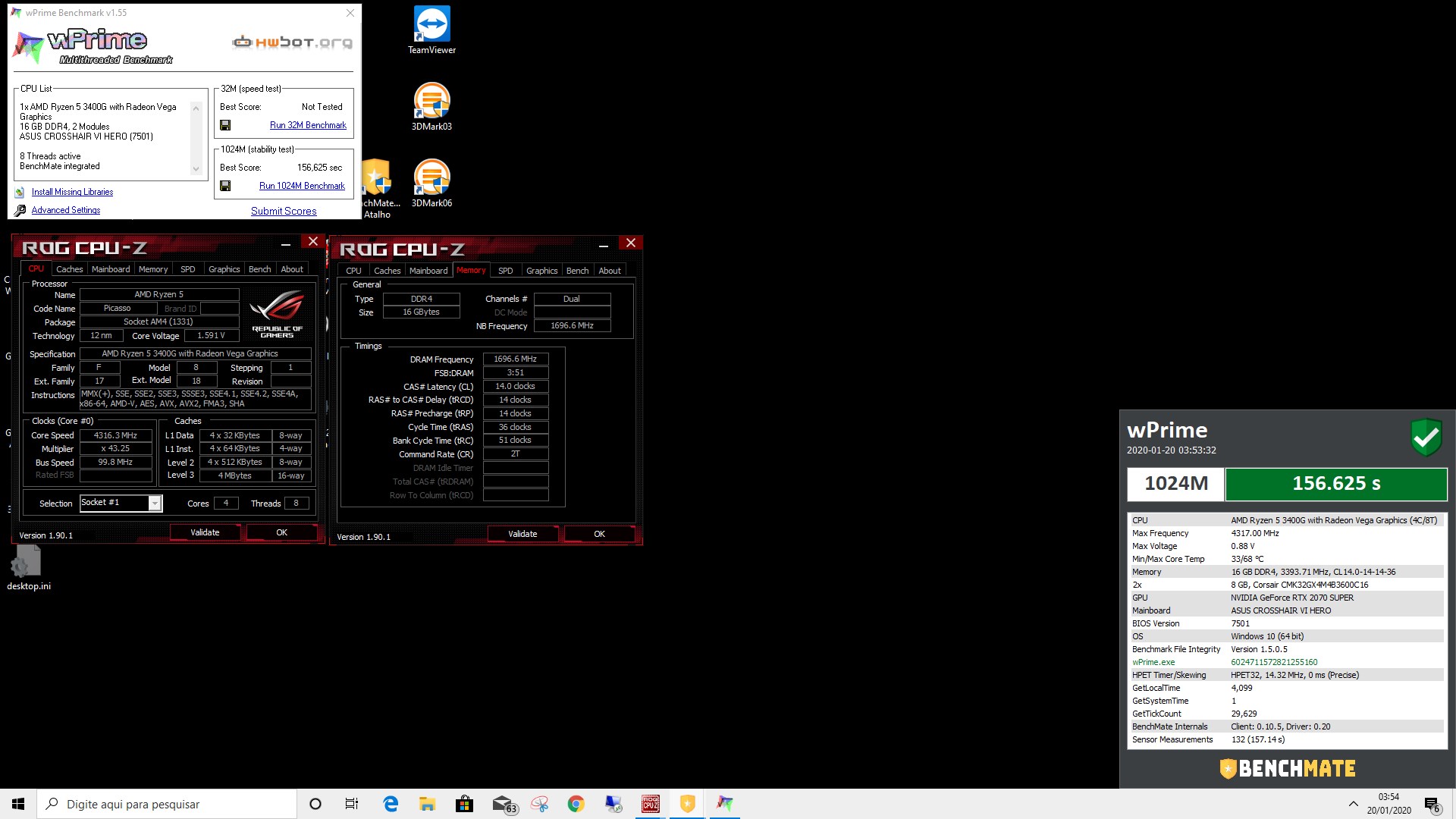Viewport: 1456px width, 819px height.
Task: Click the Core Speed 4316.3 MHz field
Action: click(115, 435)
